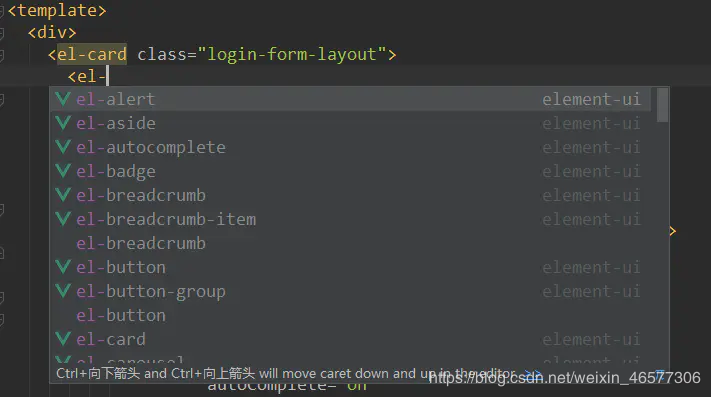Pick el-card from suggestion list
Viewport: 711px width, 397px height.
coord(351,339)
